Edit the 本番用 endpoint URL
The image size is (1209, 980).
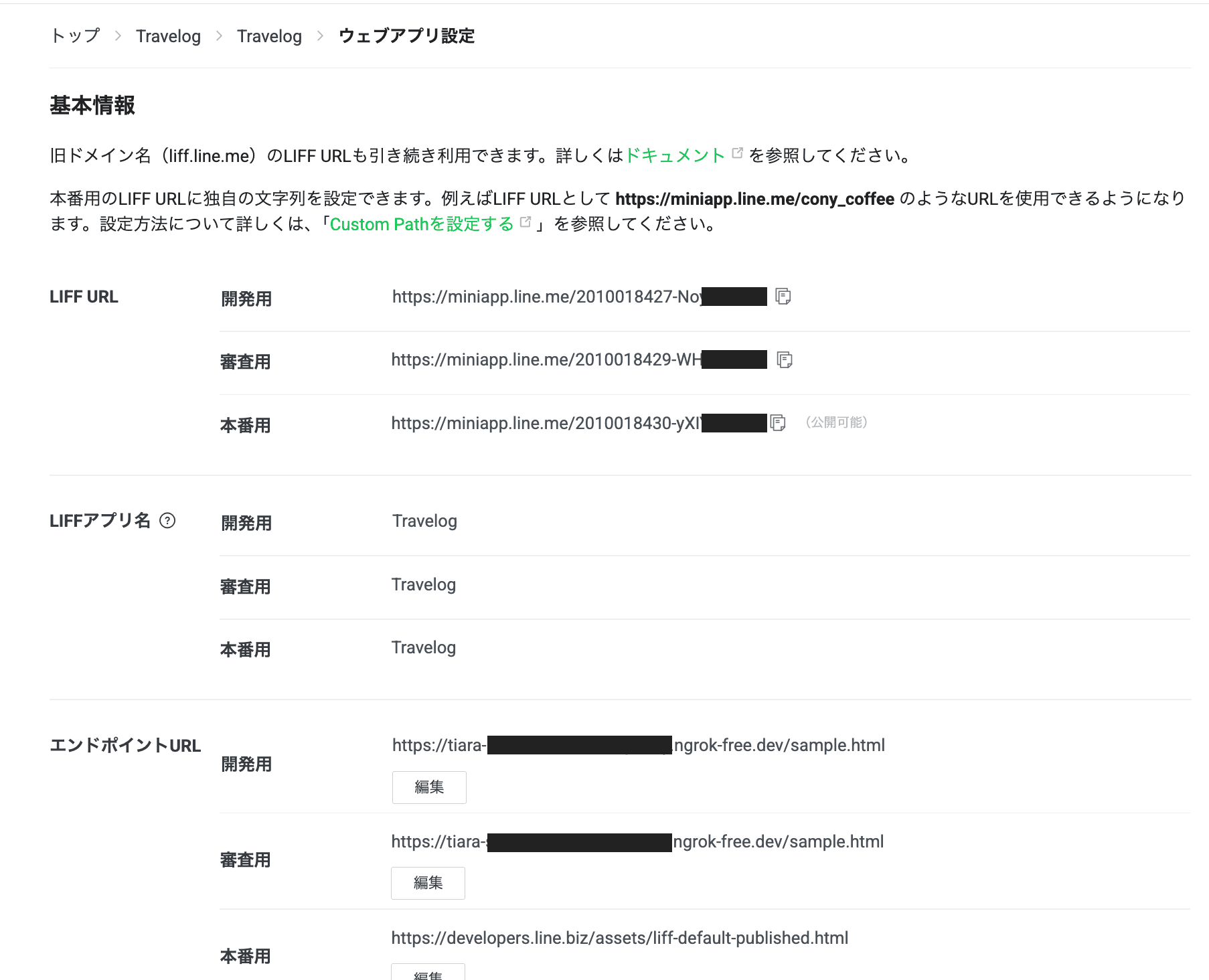pos(428,972)
